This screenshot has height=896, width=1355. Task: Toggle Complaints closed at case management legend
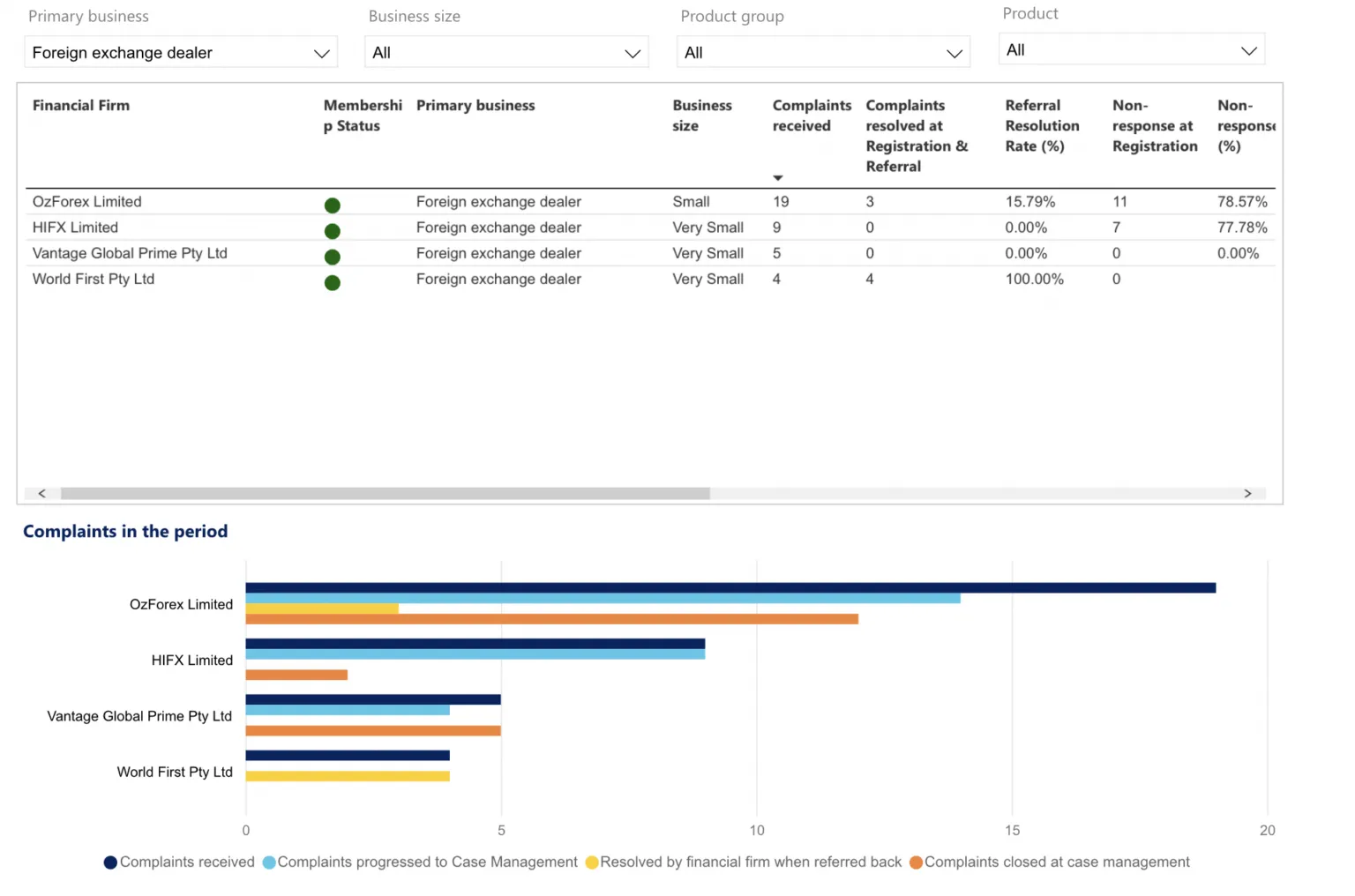pyautogui.click(x=1050, y=862)
